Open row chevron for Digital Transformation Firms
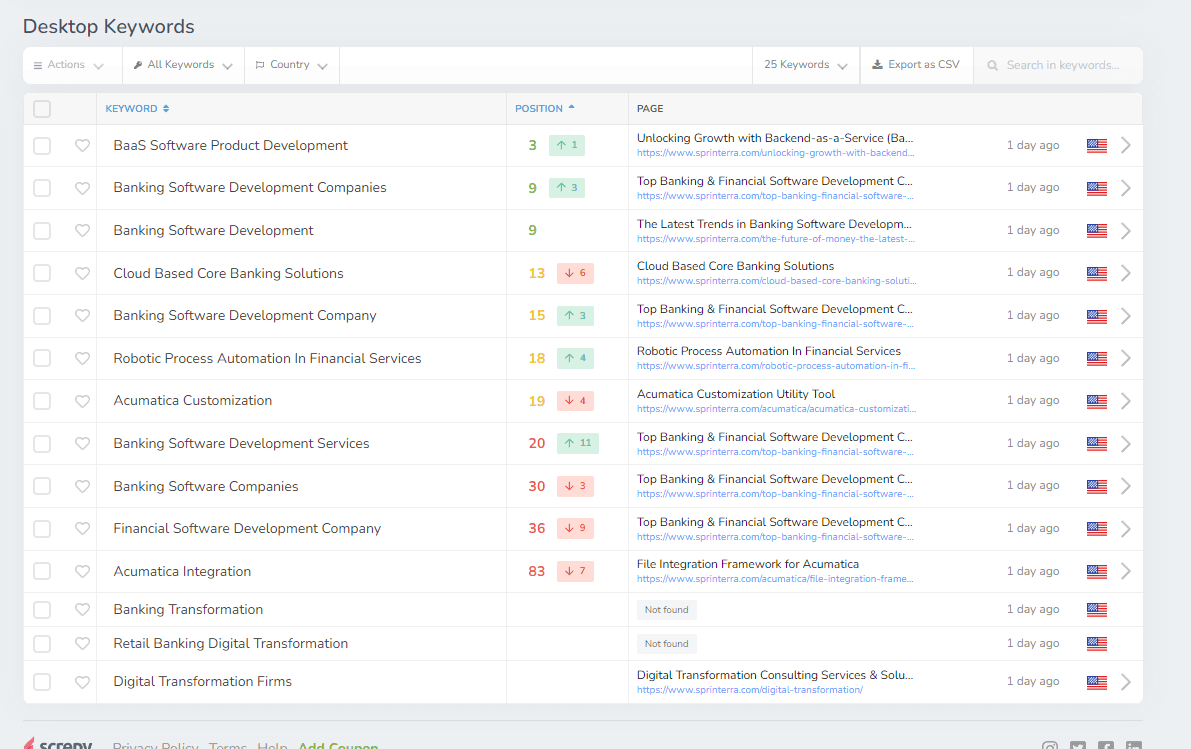This screenshot has height=749, width=1191. coord(1126,682)
